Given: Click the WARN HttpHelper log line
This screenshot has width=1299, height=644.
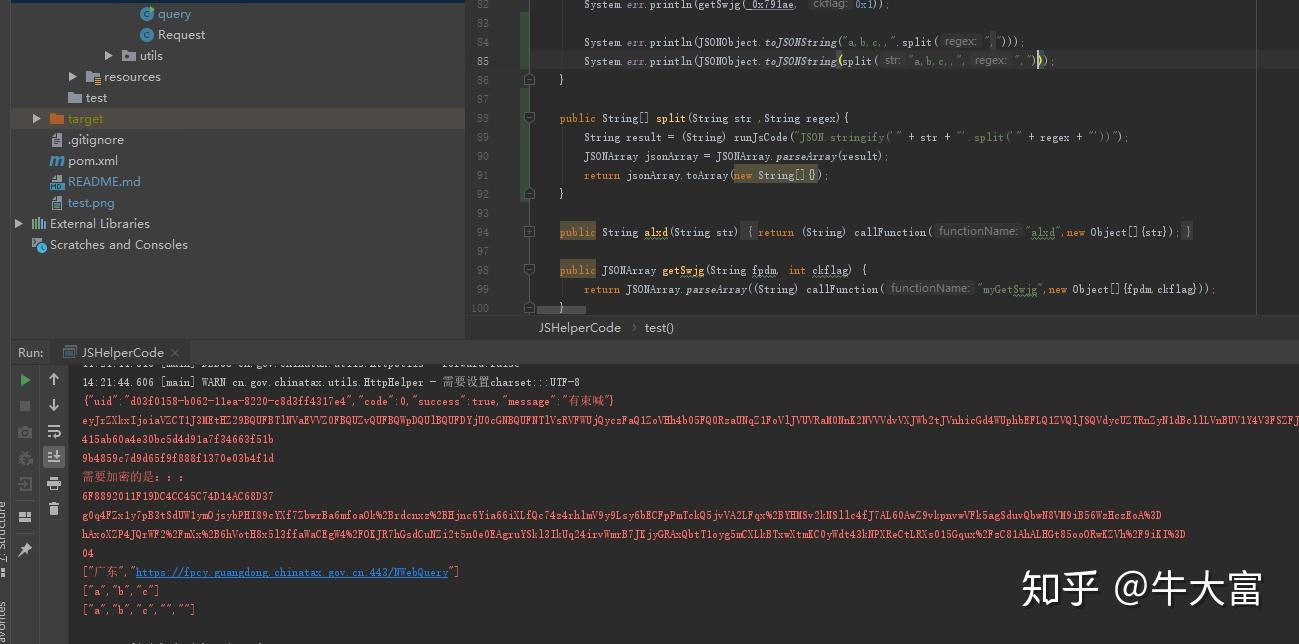Looking at the screenshot, I should click(331, 382).
